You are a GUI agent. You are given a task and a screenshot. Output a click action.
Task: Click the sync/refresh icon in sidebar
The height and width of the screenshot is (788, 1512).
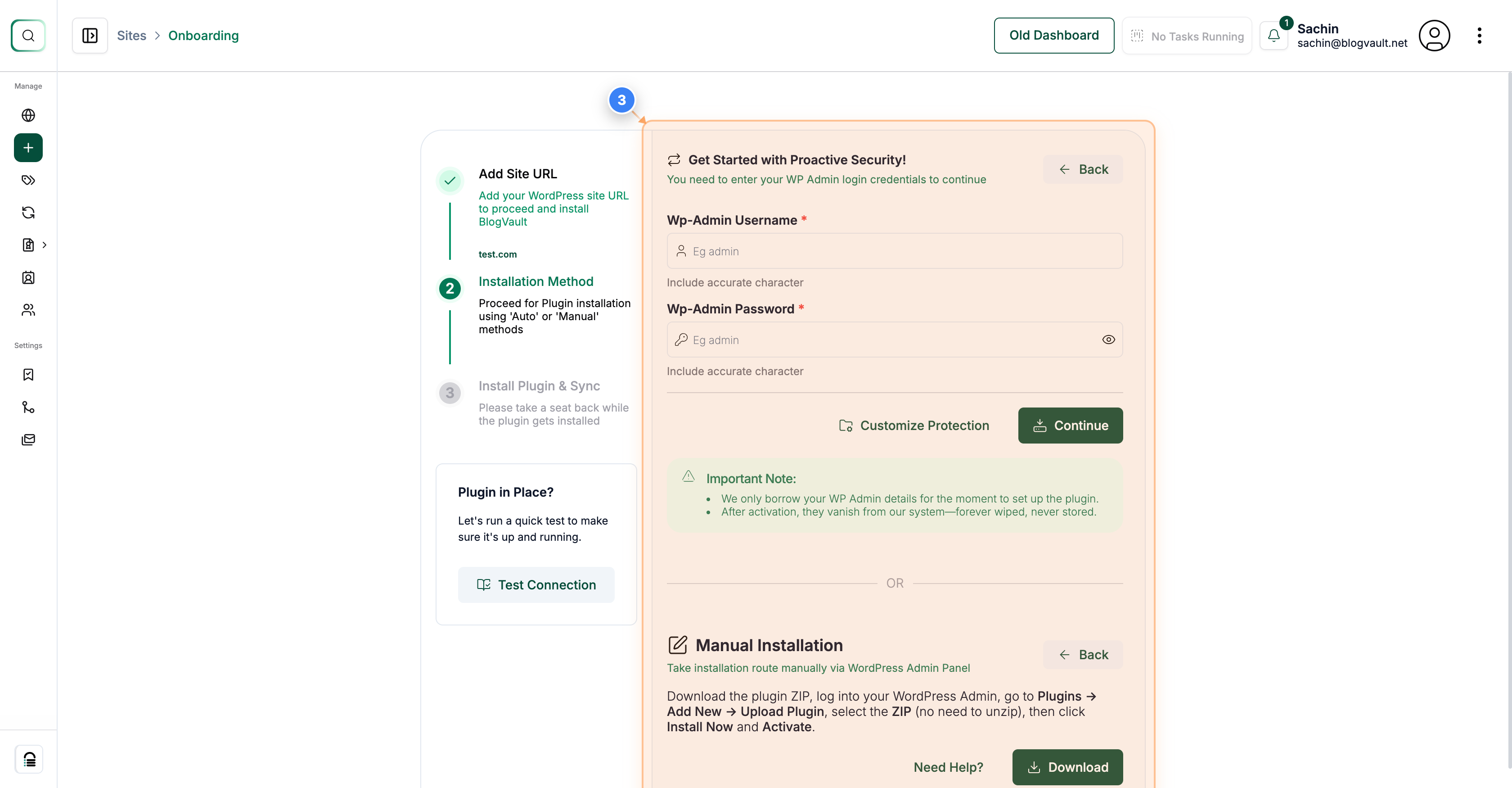click(27, 213)
